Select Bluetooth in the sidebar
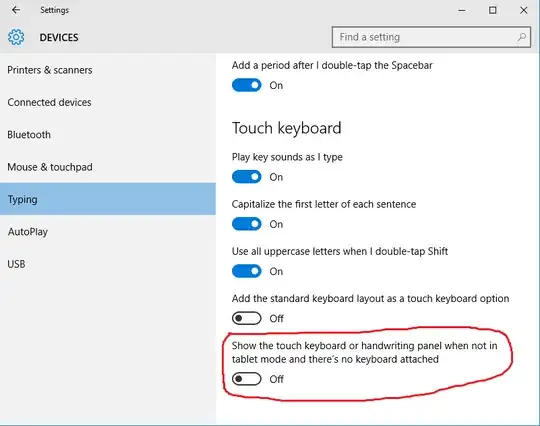The height and width of the screenshot is (426, 540). 108,135
